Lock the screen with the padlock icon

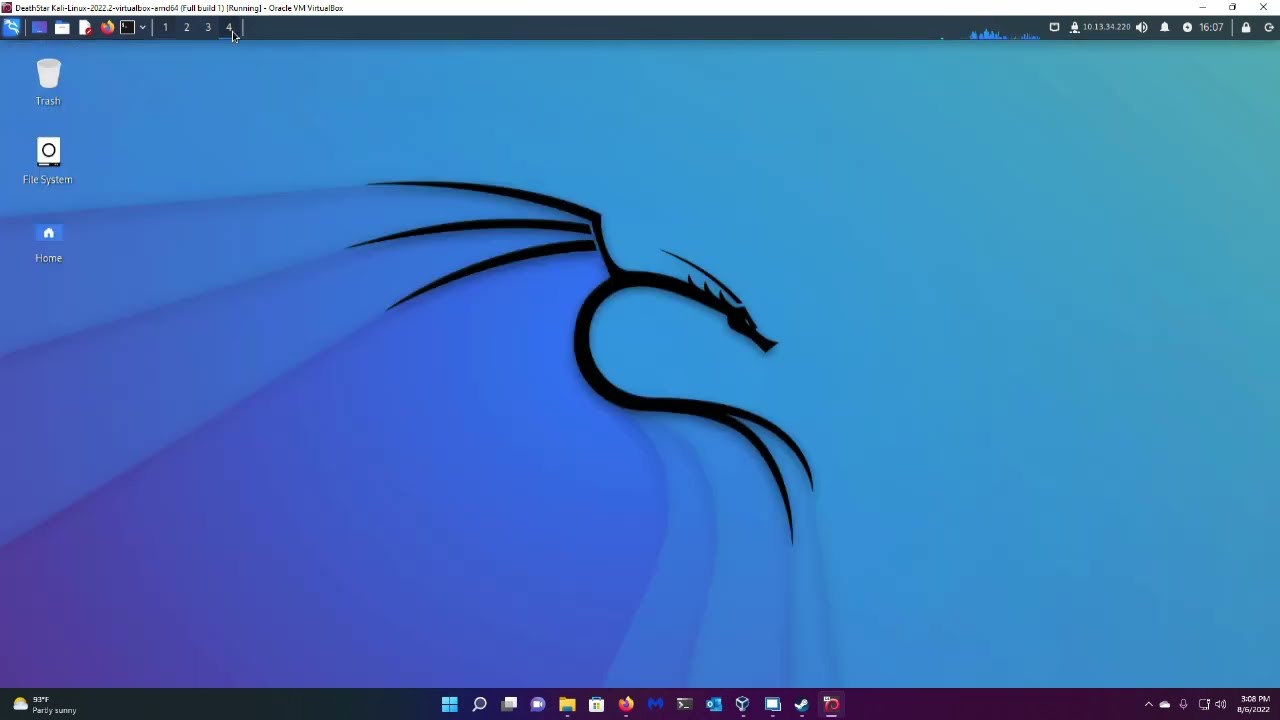pyautogui.click(x=1246, y=28)
